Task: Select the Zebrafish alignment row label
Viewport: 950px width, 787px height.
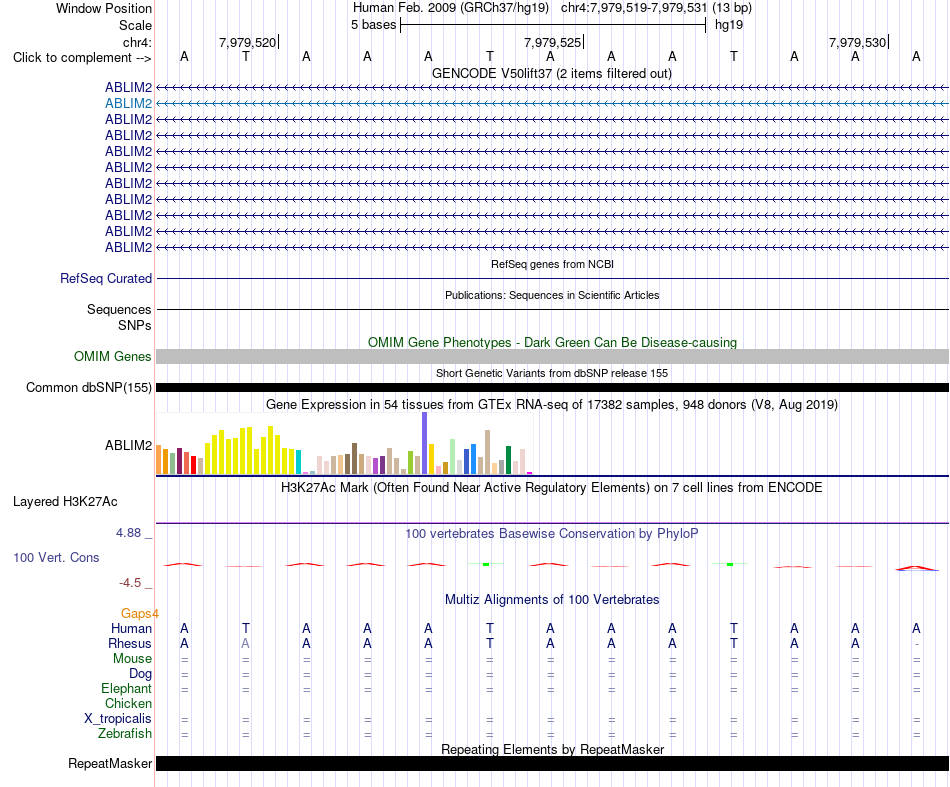Action: click(x=125, y=734)
